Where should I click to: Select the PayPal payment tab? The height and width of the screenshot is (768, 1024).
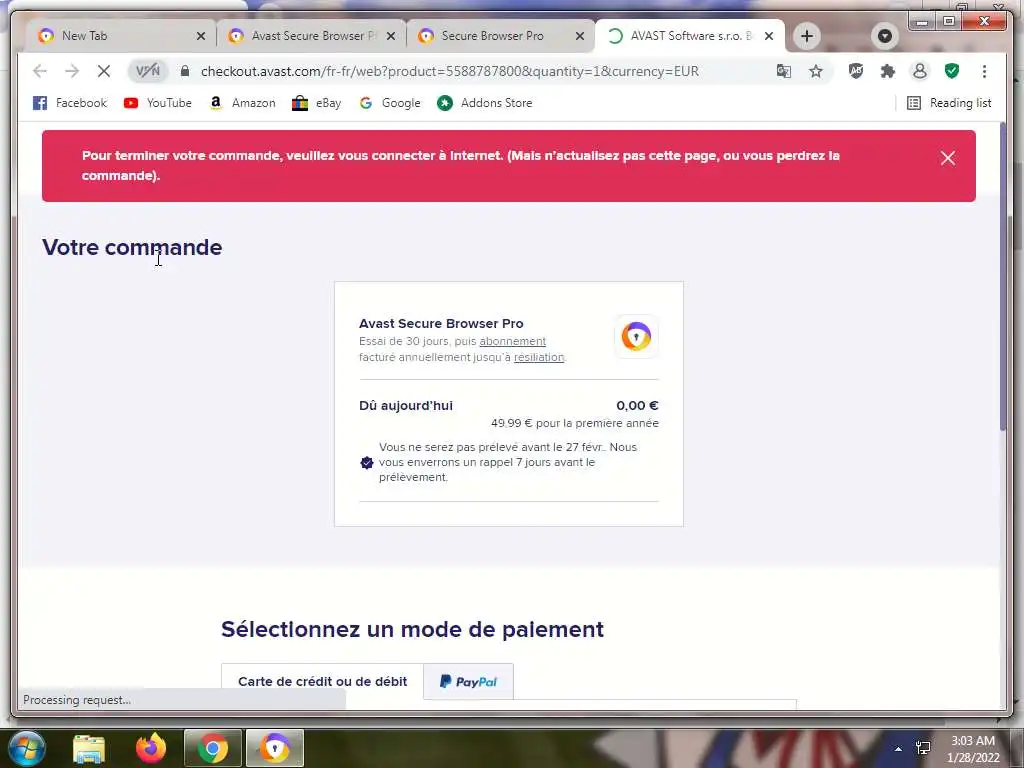[x=468, y=682]
